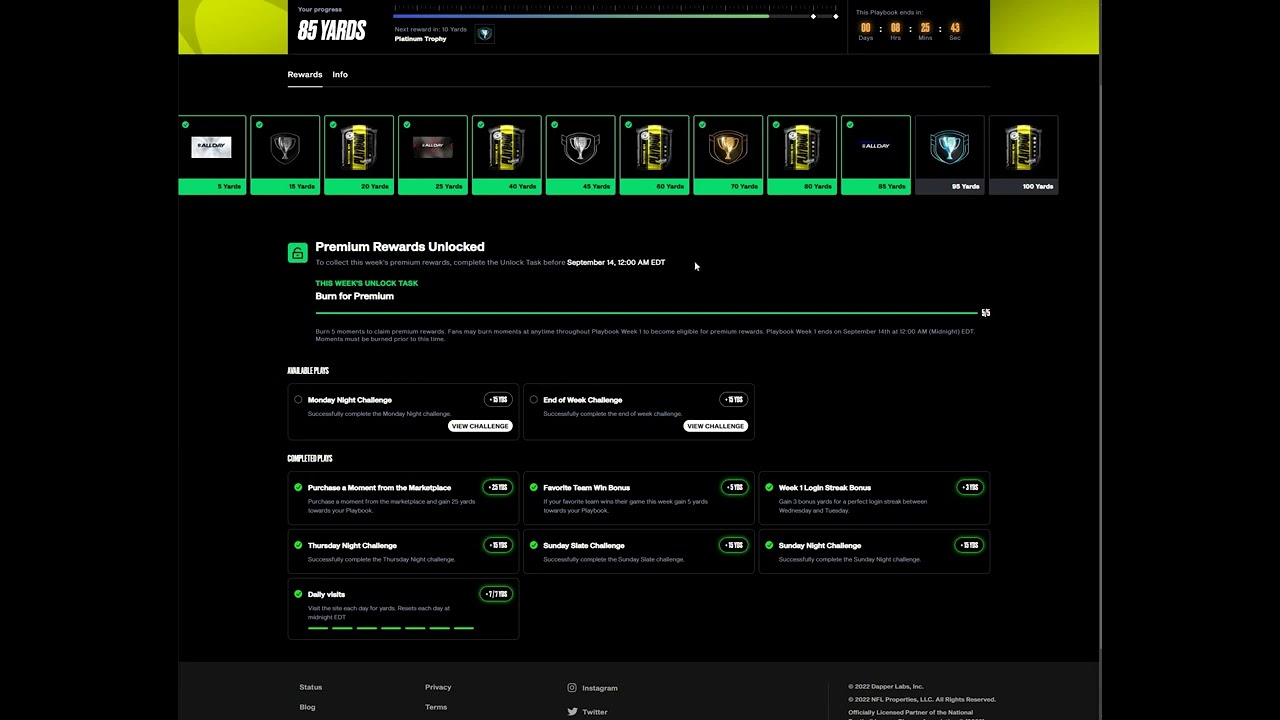Open the 80 Yards pack reward
This screenshot has height=720, width=1280.
[802, 148]
